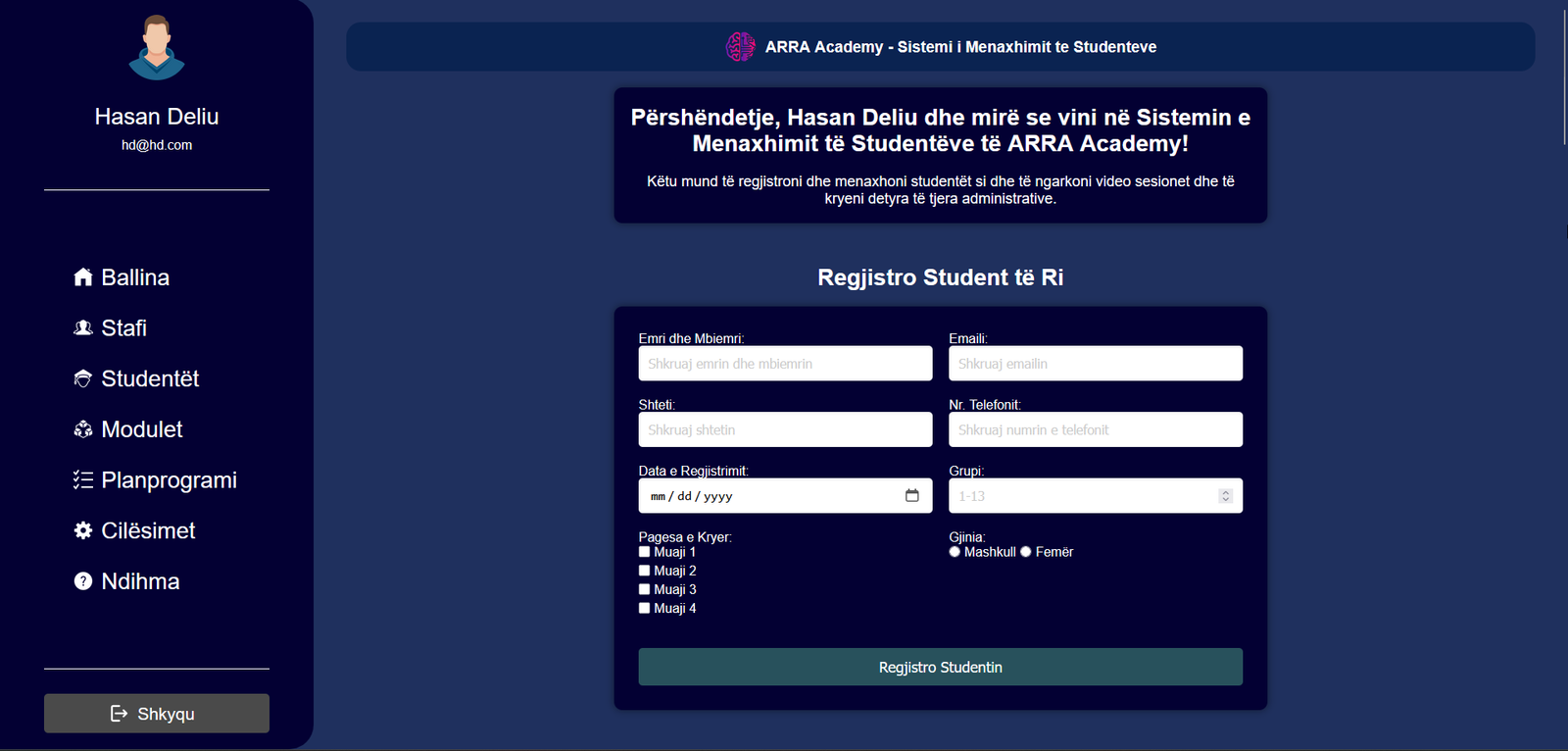Click the Ndihma question mark icon
The width and height of the screenshot is (1568, 751).
[x=83, y=581]
